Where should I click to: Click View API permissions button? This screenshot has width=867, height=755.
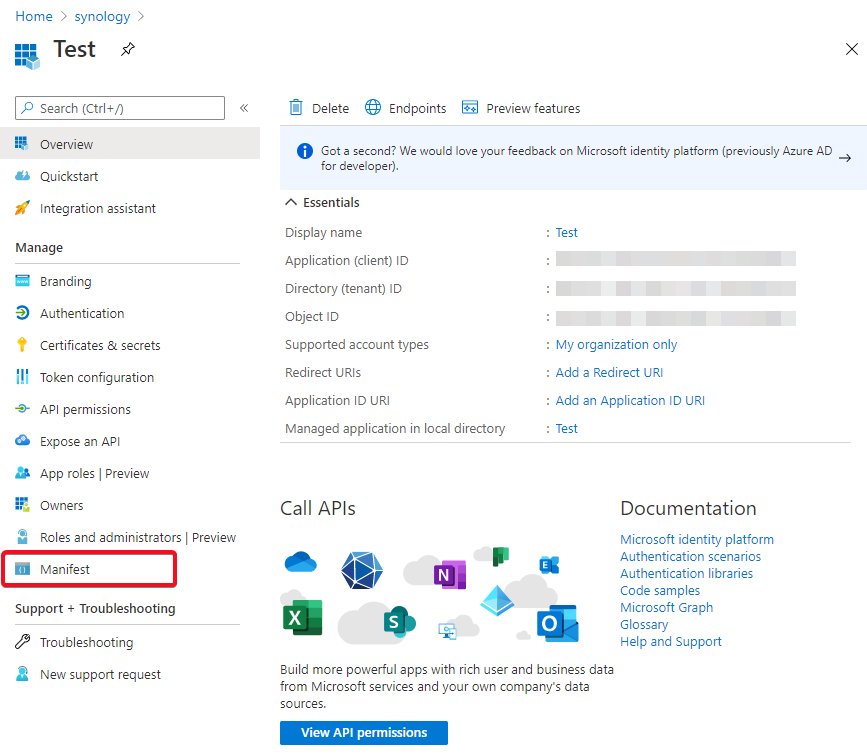coord(364,732)
